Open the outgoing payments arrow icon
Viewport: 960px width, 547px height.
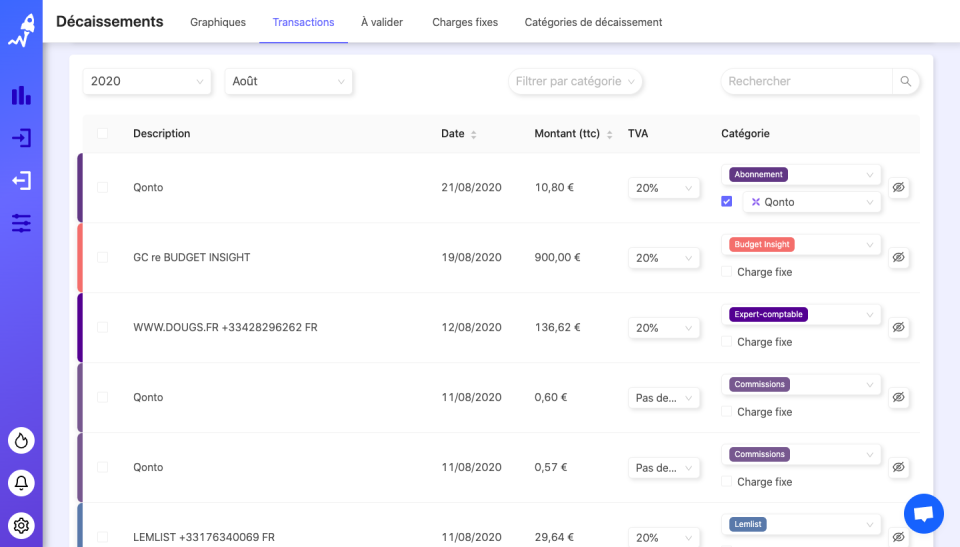(x=21, y=180)
